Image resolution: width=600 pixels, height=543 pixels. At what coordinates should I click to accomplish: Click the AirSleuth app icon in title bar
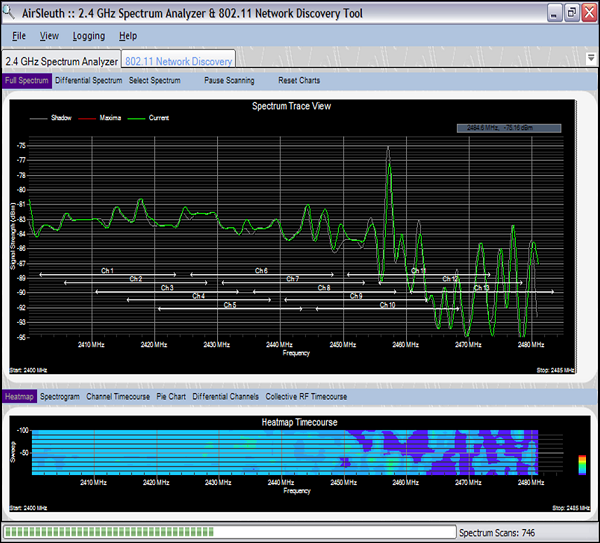pos(10,14)
